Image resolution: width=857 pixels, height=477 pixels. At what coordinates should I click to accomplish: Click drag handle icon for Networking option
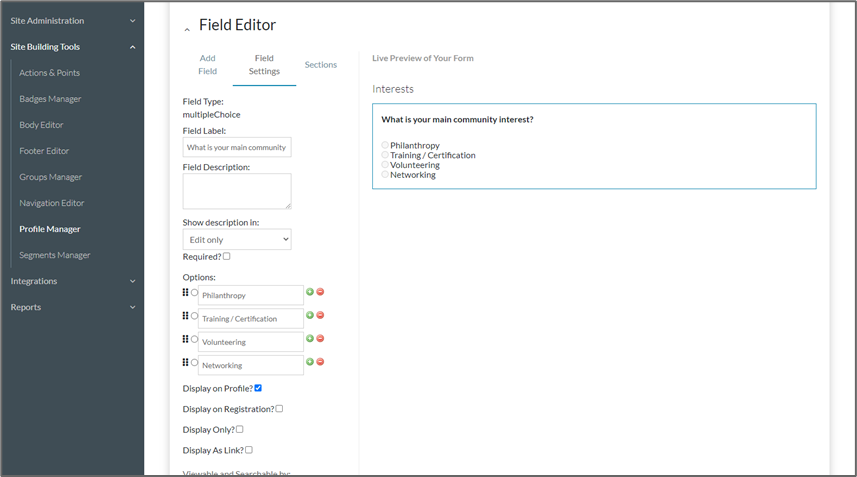pos(186,362)
